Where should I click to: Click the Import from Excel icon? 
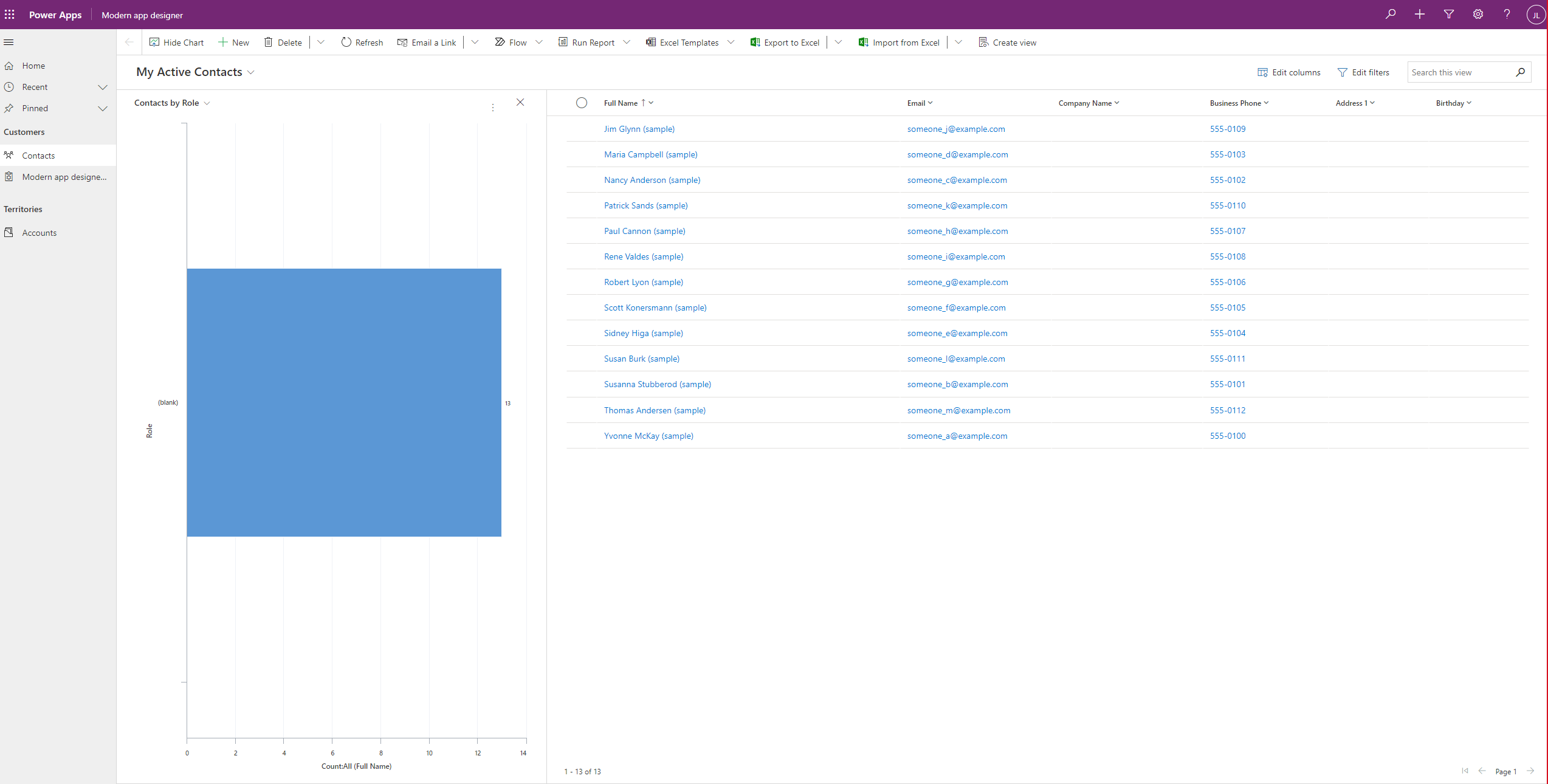[x=863, y=42]
